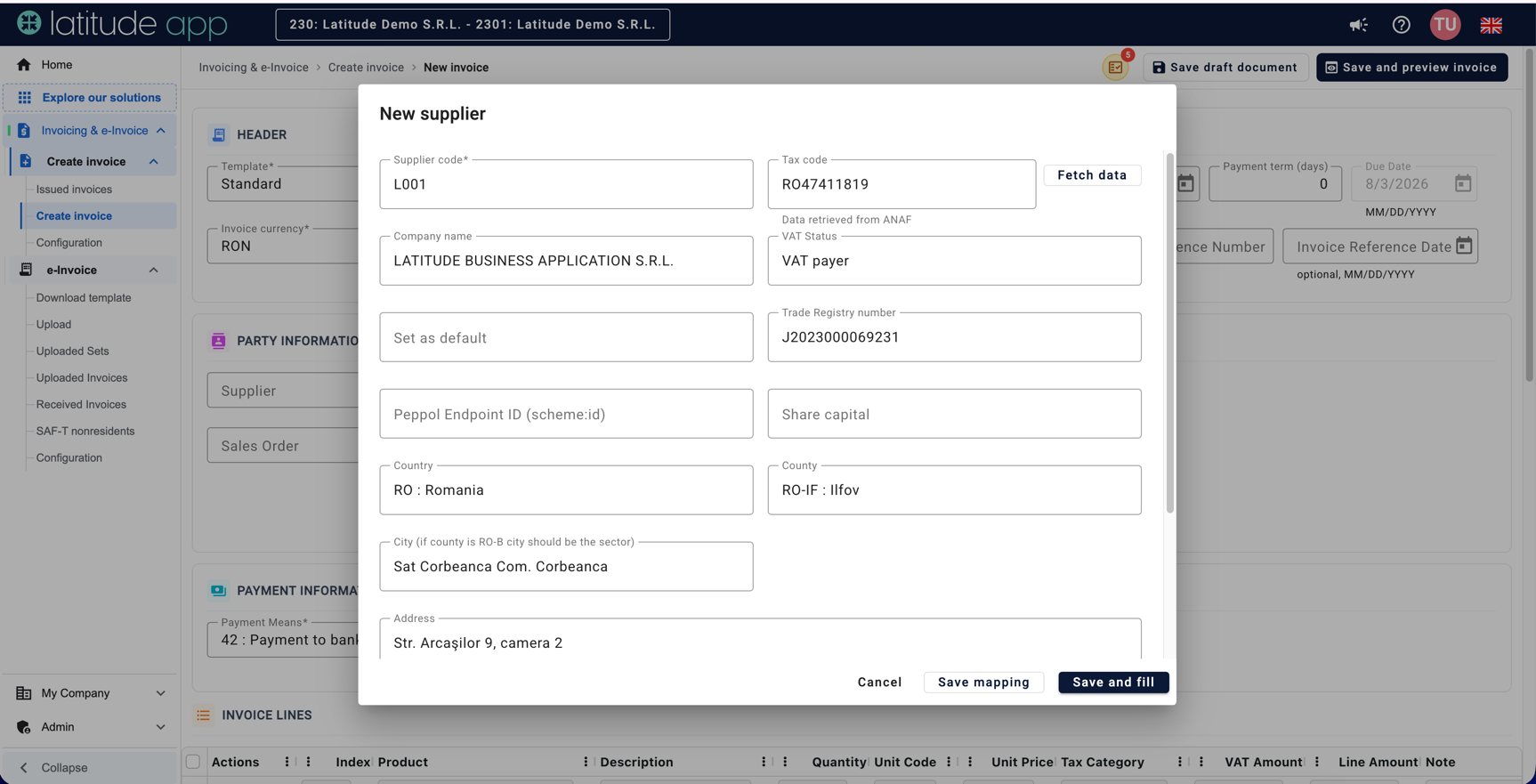Open the Upload page under e-Invoice
The width and height of the screenshot is (1536, 784).
(53, 325)
